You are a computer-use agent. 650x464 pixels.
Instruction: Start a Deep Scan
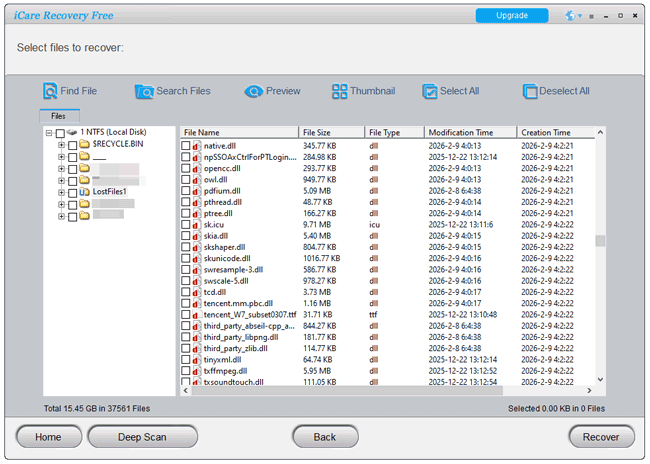[142, 437]
